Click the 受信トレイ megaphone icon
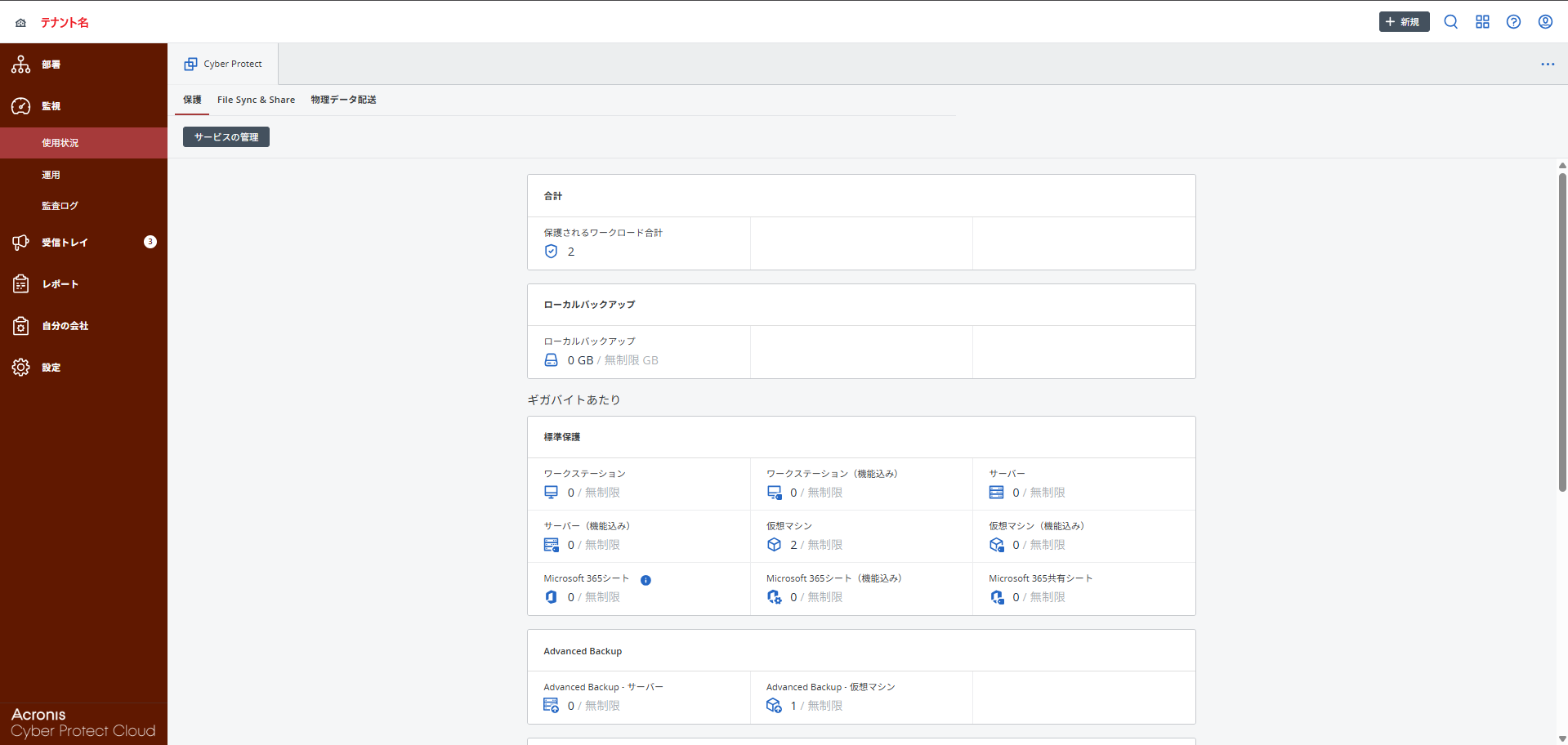This screenshot has width=1568, height=745. (x=21, y=243)
